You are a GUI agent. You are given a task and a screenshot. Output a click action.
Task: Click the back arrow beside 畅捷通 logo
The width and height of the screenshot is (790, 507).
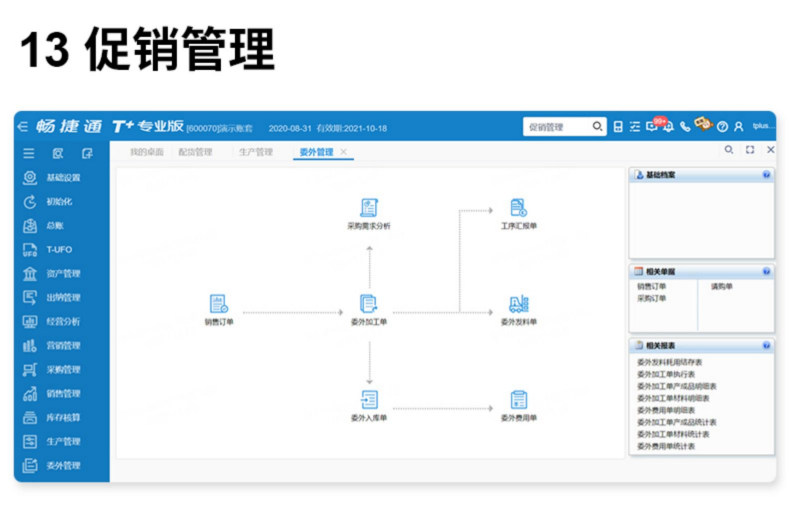pyautogui.click(x=23, y=126)
